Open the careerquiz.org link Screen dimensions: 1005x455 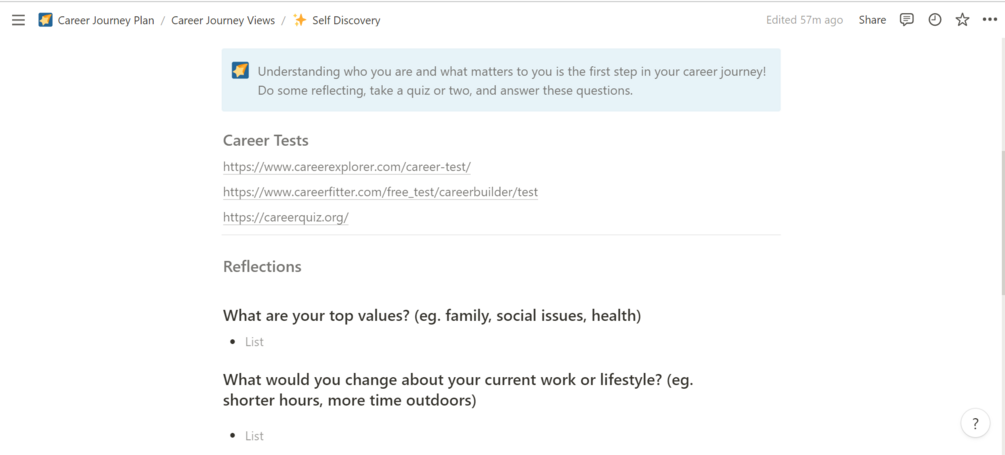[x=286, y=217]
